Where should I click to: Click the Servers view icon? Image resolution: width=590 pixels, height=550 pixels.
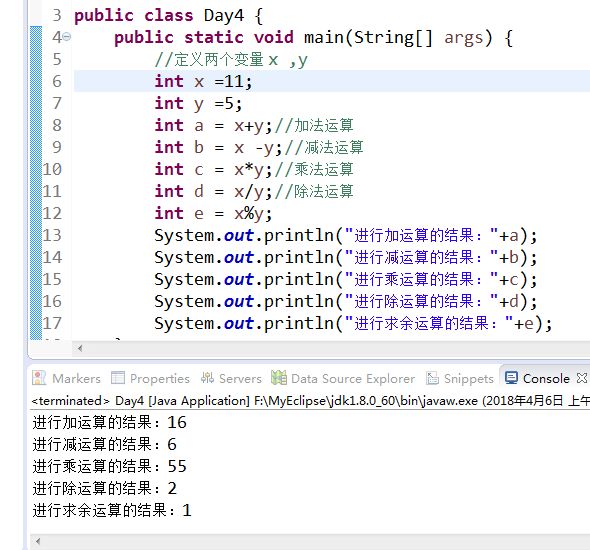(x=207, y=378)
